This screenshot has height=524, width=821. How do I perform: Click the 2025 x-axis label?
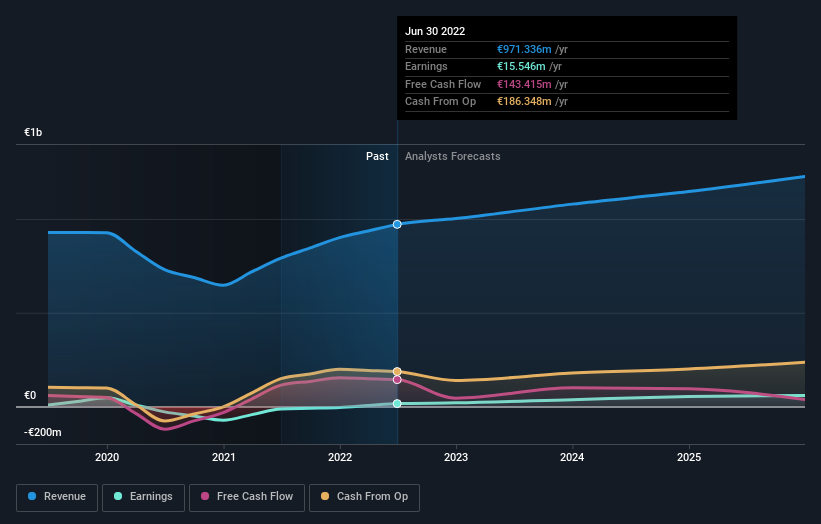(689, 458)
